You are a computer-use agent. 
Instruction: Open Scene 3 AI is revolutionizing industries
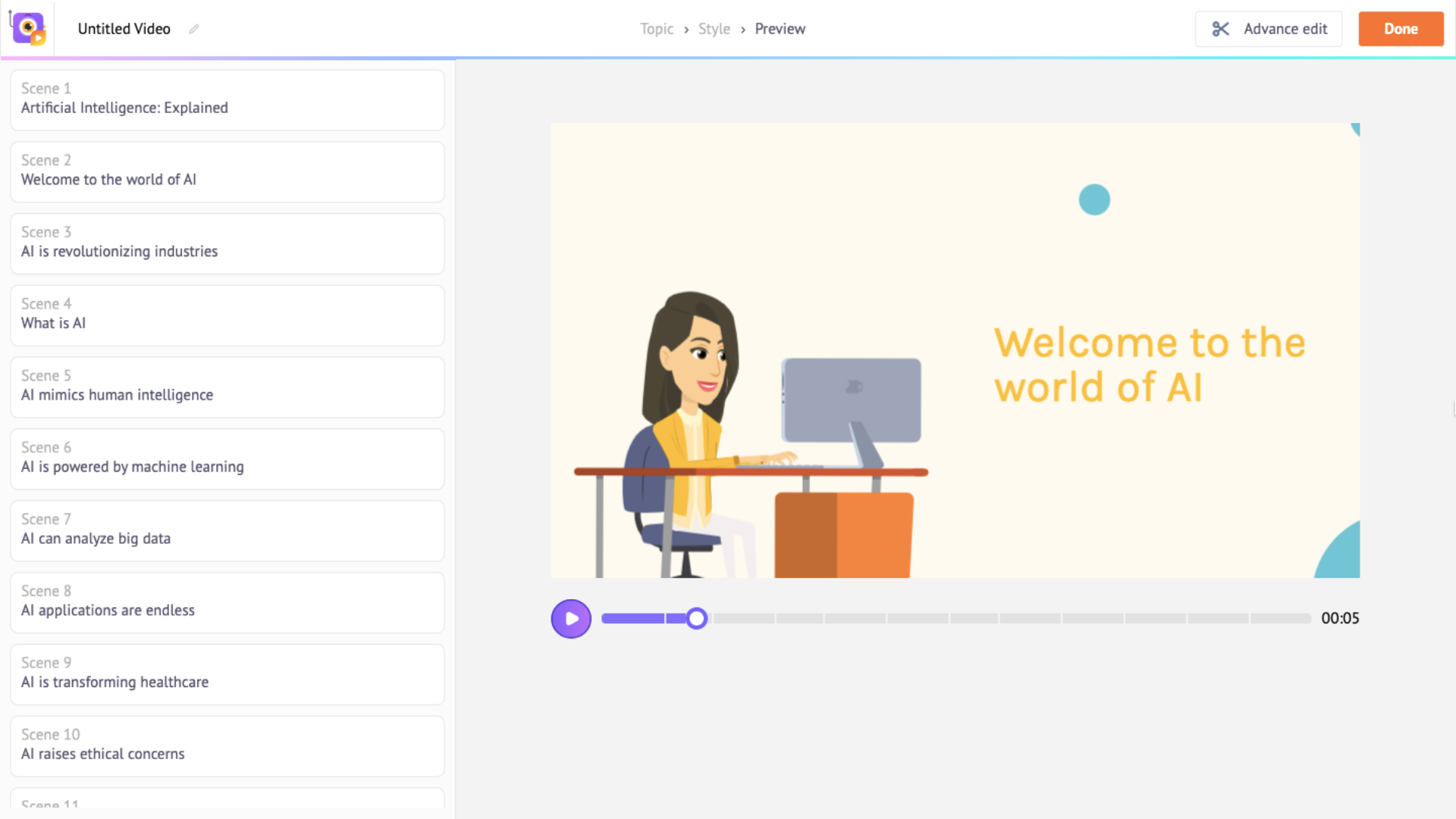point(227,243)
